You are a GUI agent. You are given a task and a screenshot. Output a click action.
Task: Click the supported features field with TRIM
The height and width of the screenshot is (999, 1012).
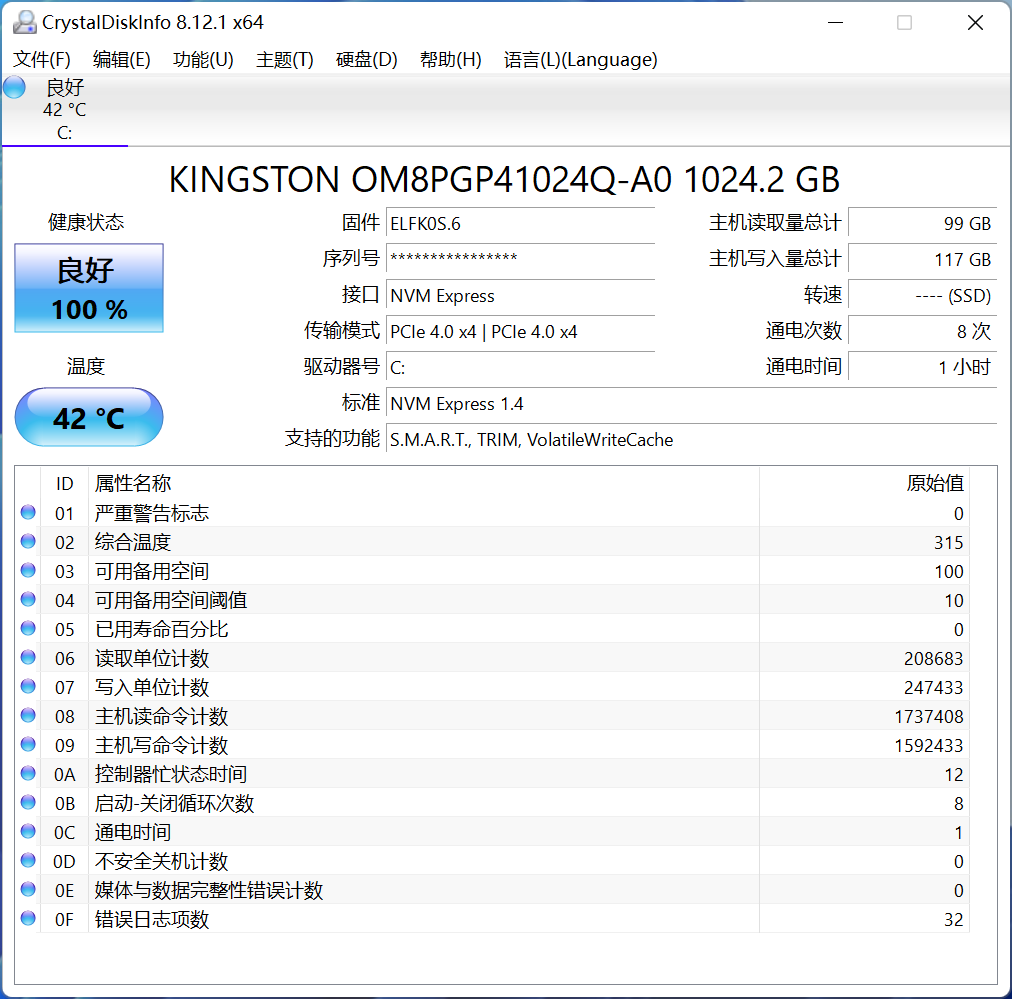point(691,440)
